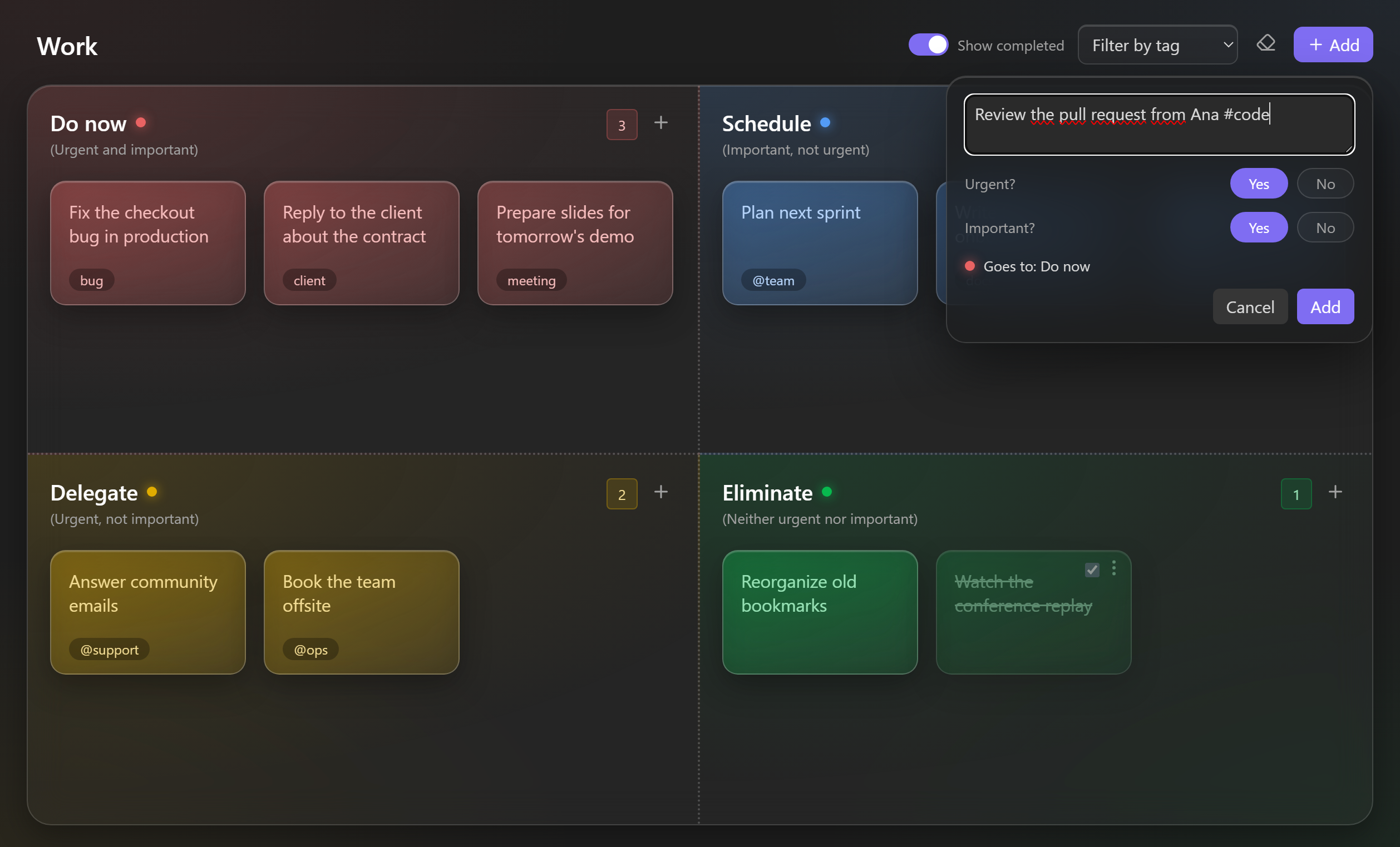This screenshot has width=1400, height=847.
Task: Click the meeting tag chip
Action: point(531,280)
